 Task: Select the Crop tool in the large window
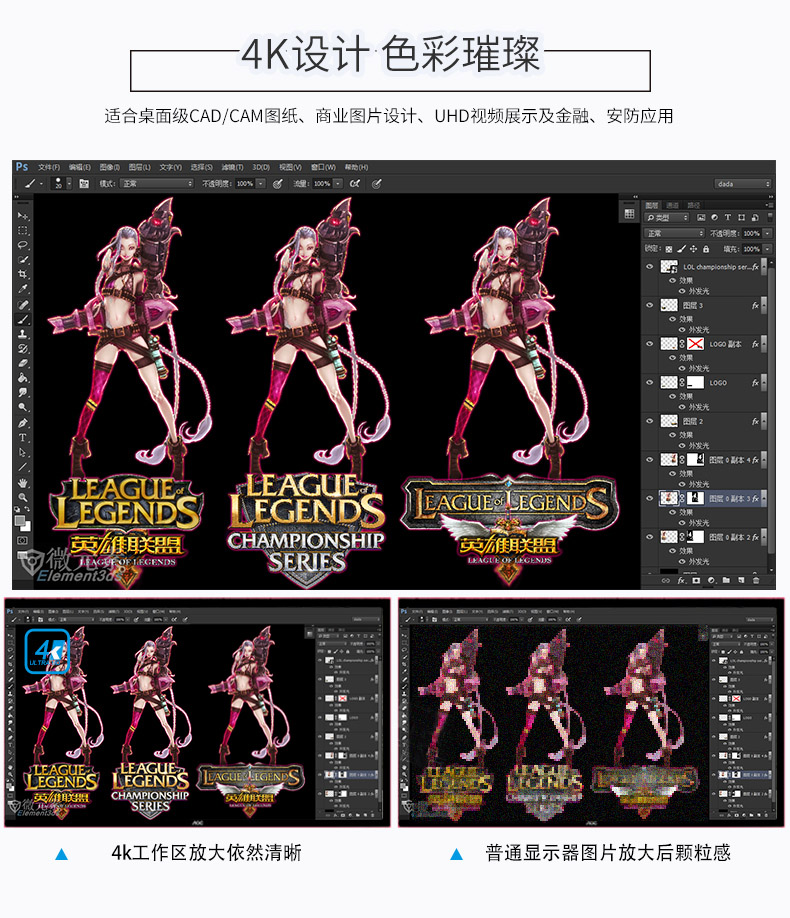coord(23,274)
